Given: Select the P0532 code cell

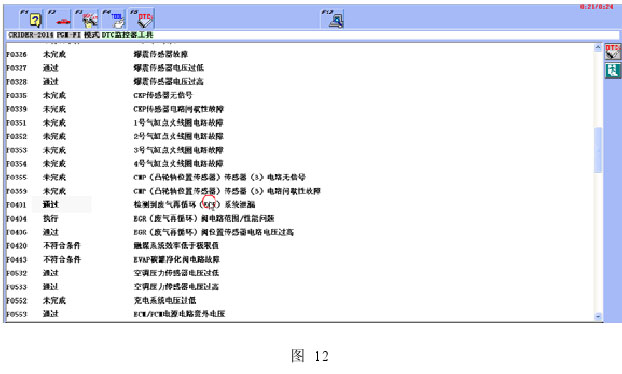Looking at the screenshot, I should point(17,274).
